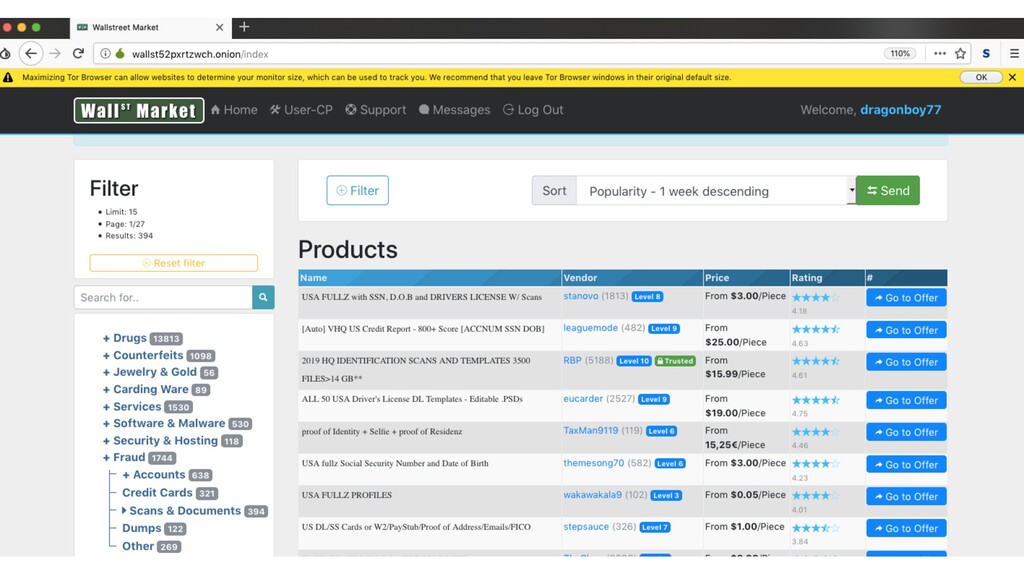
Task: Reload the page with the refresh icon
Action: click(x=78, y=54)
